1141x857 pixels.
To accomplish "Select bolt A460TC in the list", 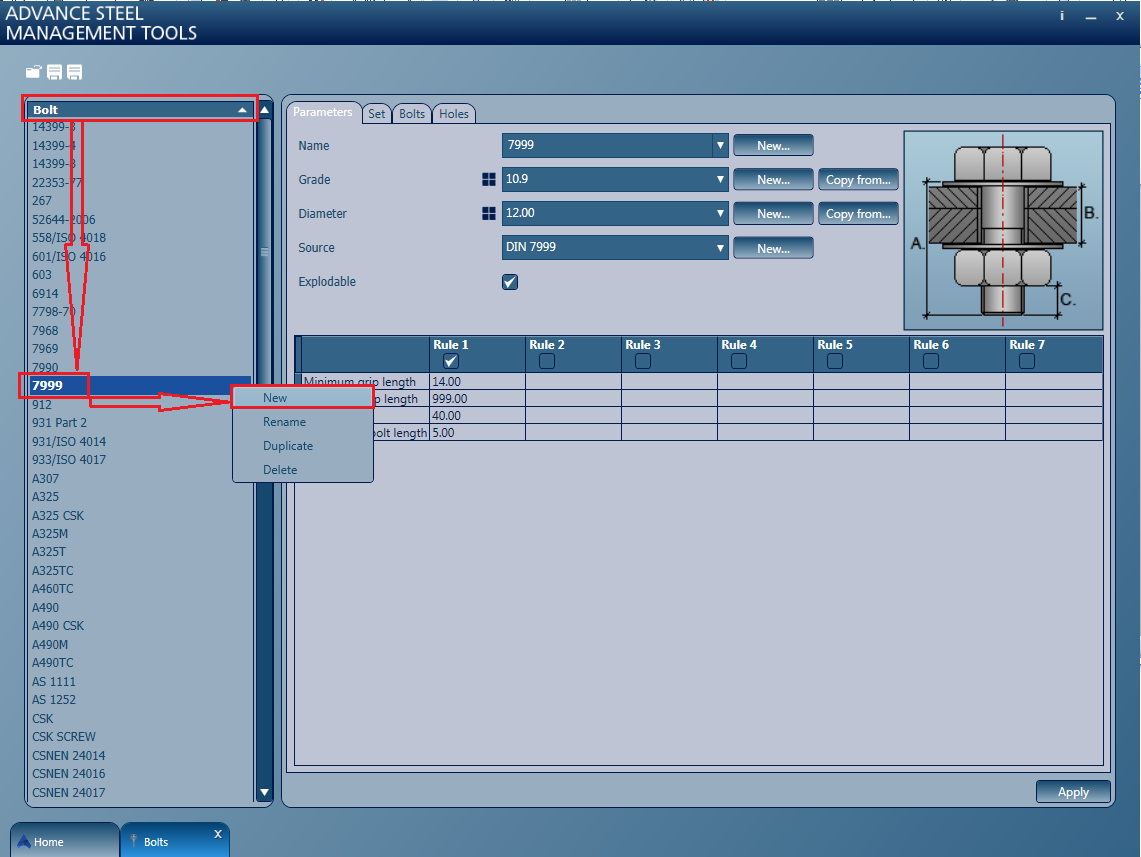I will tap(140, 589).
